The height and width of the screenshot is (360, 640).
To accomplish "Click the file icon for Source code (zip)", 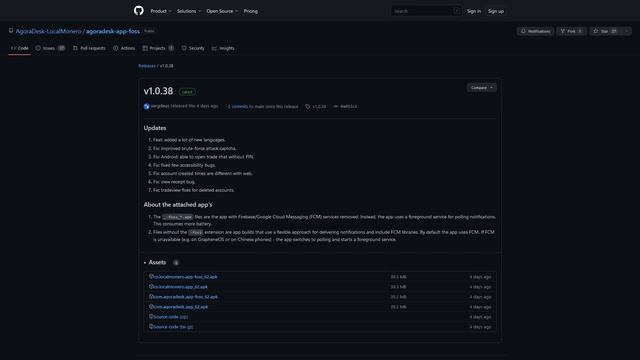I will [151, 316].
